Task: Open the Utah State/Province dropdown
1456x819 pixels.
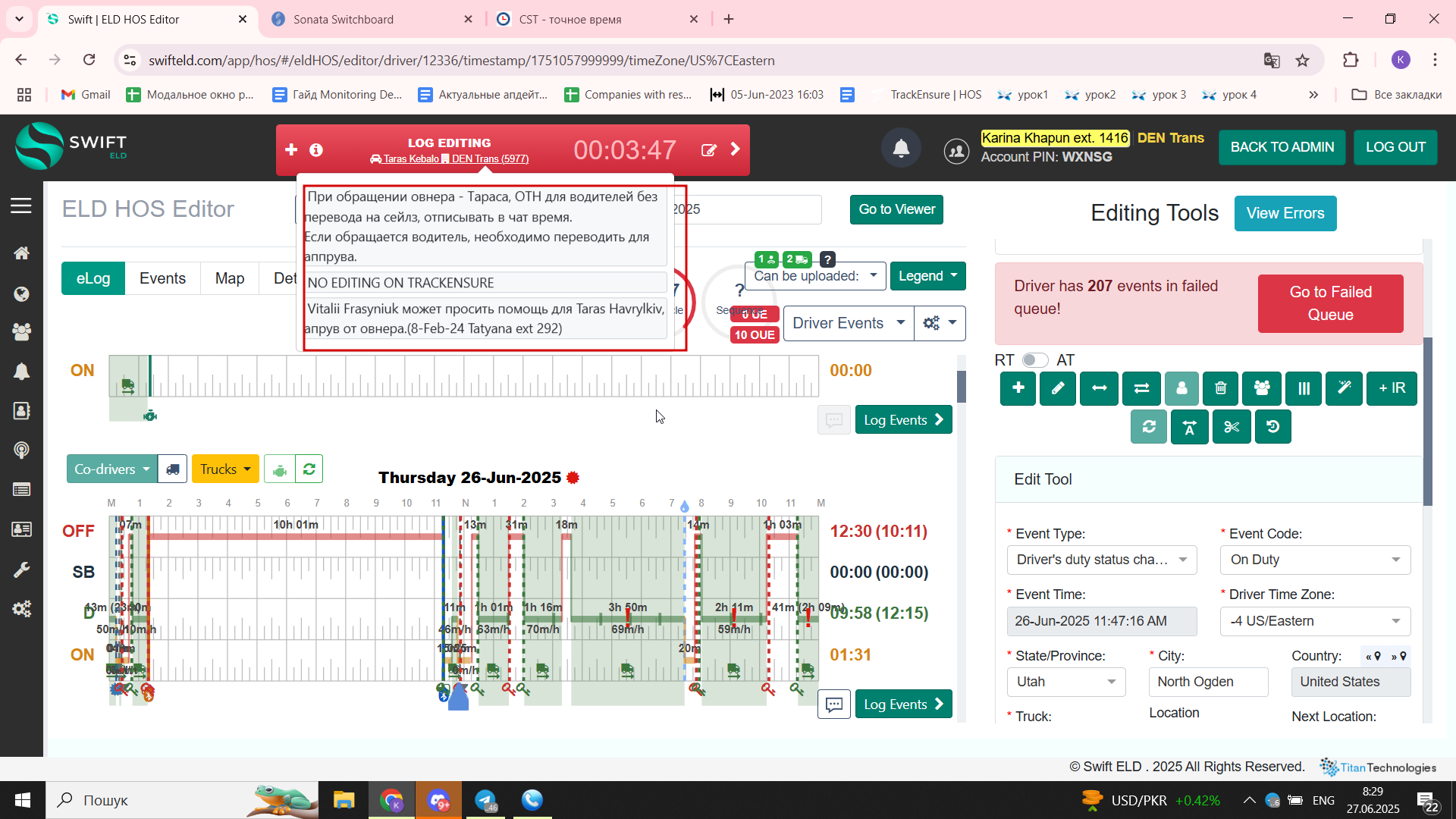Action: (x=1065, y=682)
